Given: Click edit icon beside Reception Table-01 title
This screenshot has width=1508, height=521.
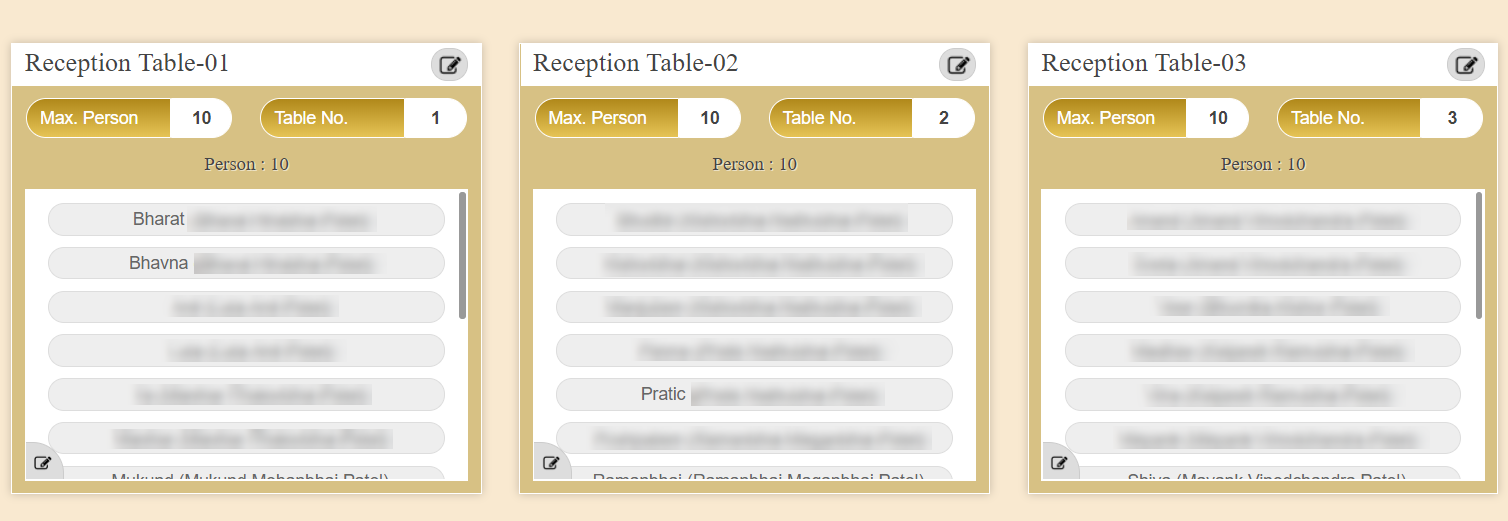Looking at the screenshot, I should click(449, 65).
